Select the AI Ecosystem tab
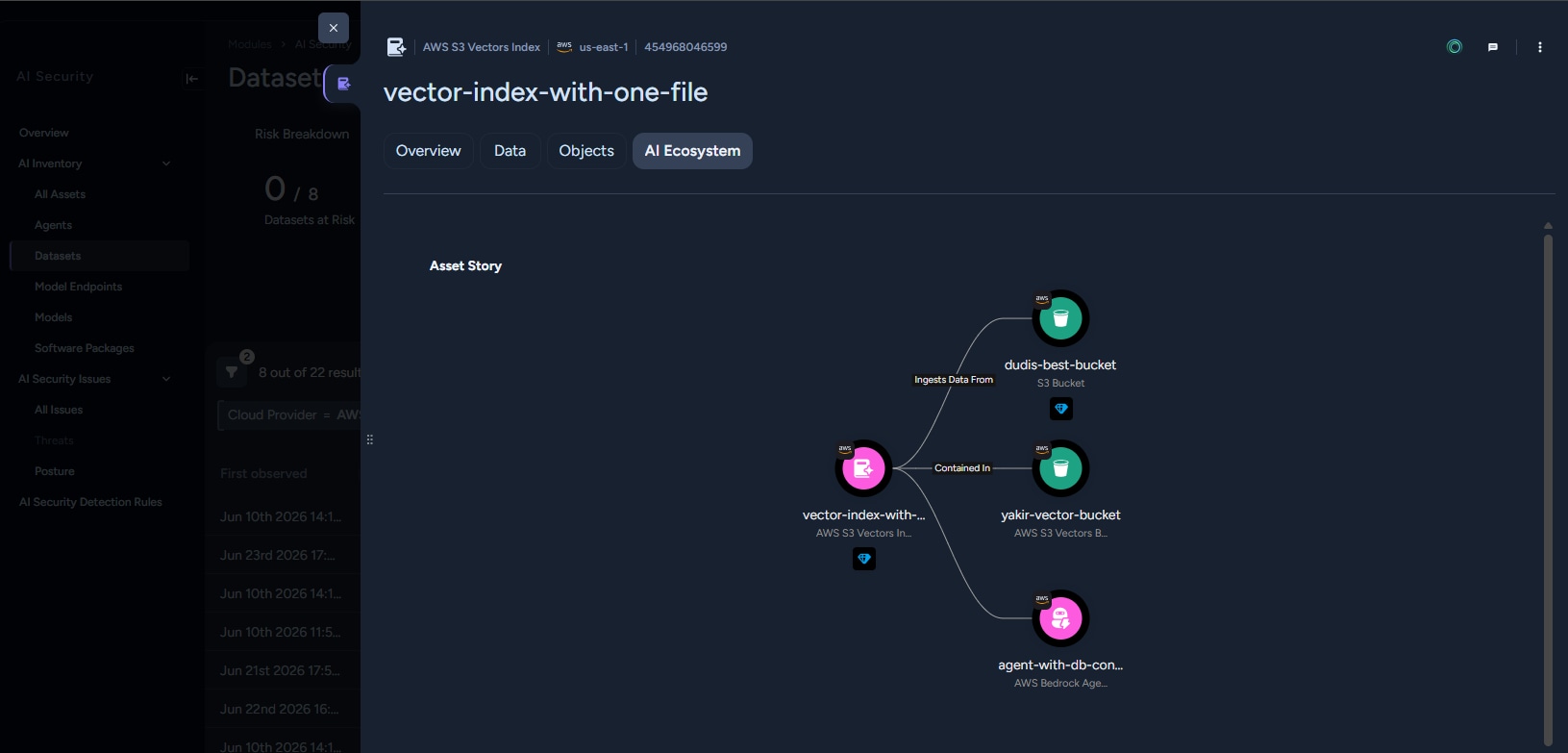The image size is (1568, 753). [692, 151]
